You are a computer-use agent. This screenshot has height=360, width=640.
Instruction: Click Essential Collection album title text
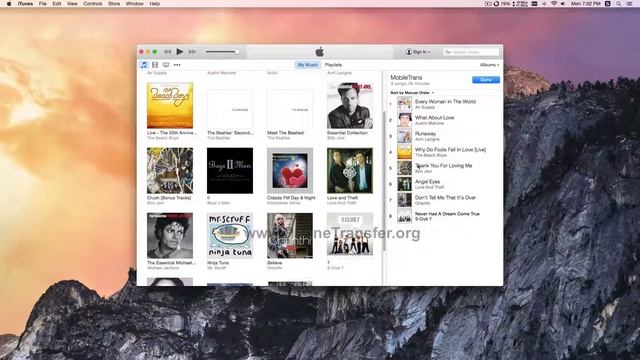coord(347,133)
